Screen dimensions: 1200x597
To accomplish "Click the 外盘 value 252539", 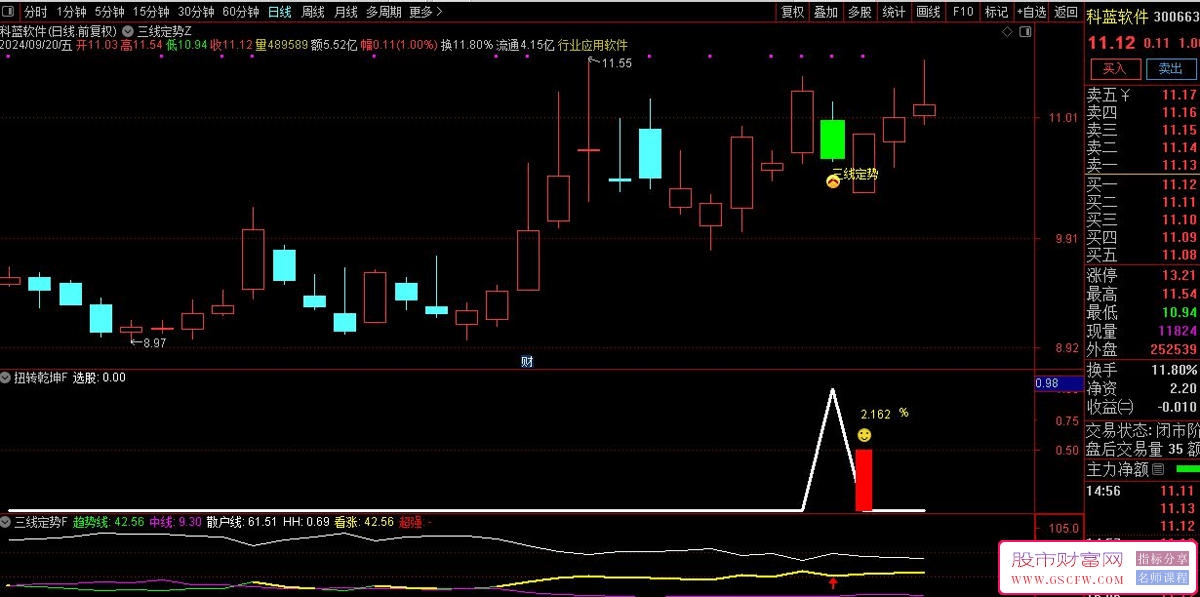I will (1175, 350).
